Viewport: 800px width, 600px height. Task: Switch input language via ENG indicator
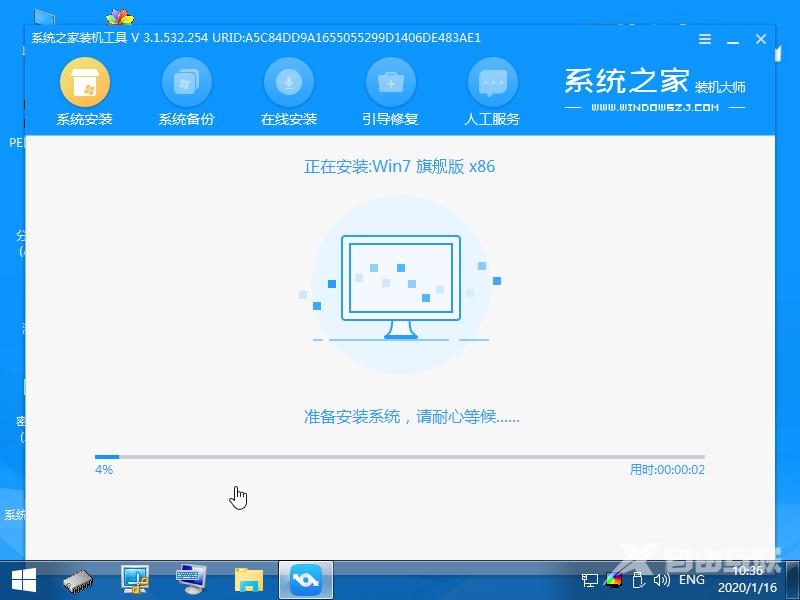pos(691,580)
